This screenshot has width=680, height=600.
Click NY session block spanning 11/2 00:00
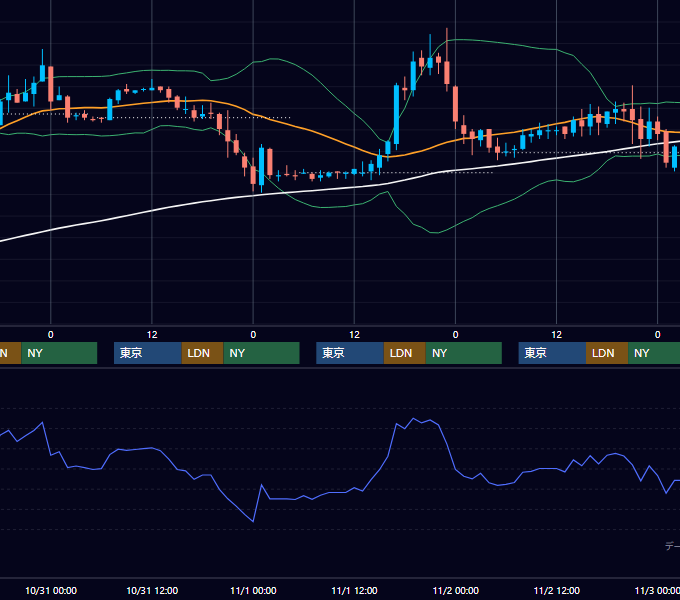(464, 353)
